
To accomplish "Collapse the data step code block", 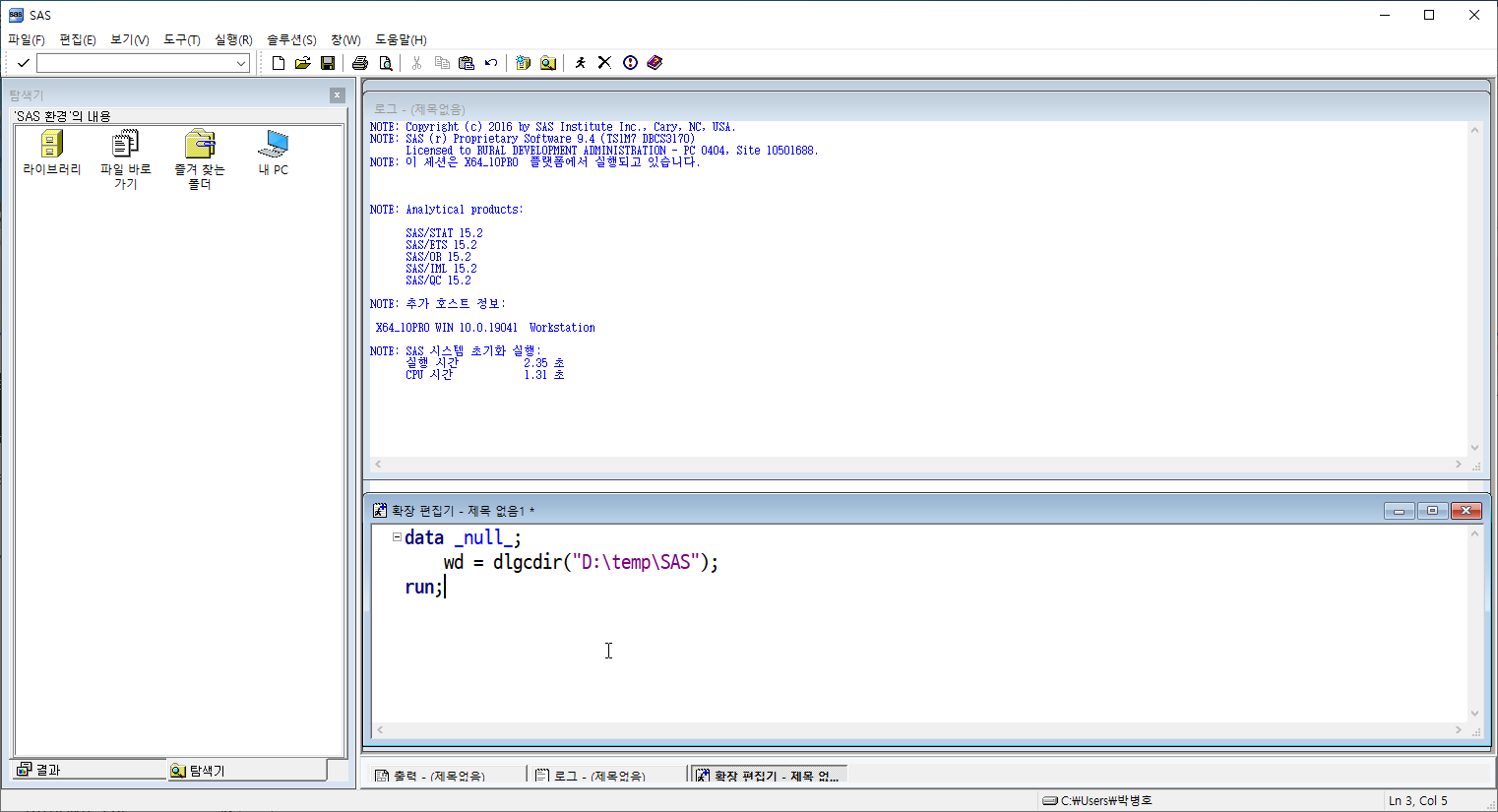I will (397, 537).
